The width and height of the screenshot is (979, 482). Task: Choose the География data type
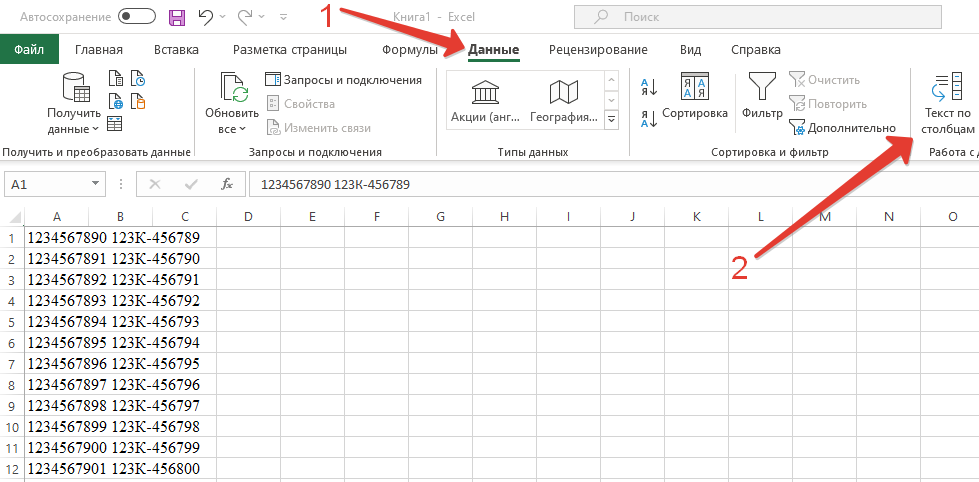(564, 101)
